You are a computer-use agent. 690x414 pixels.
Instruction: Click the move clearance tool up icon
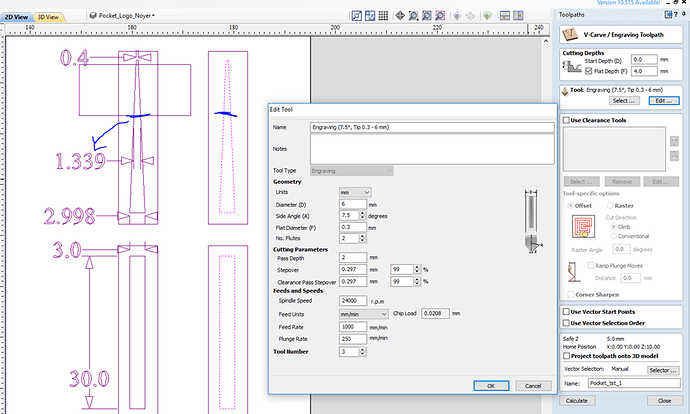[674, 141]
